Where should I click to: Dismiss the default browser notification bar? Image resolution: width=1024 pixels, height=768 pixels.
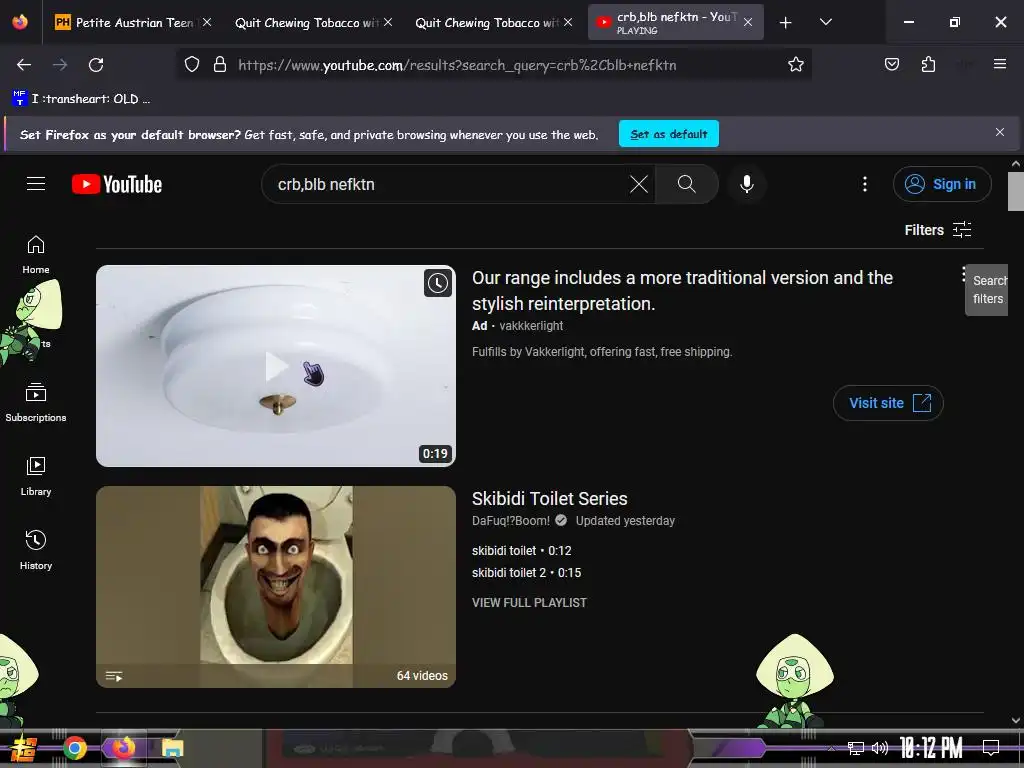(999, 133)
